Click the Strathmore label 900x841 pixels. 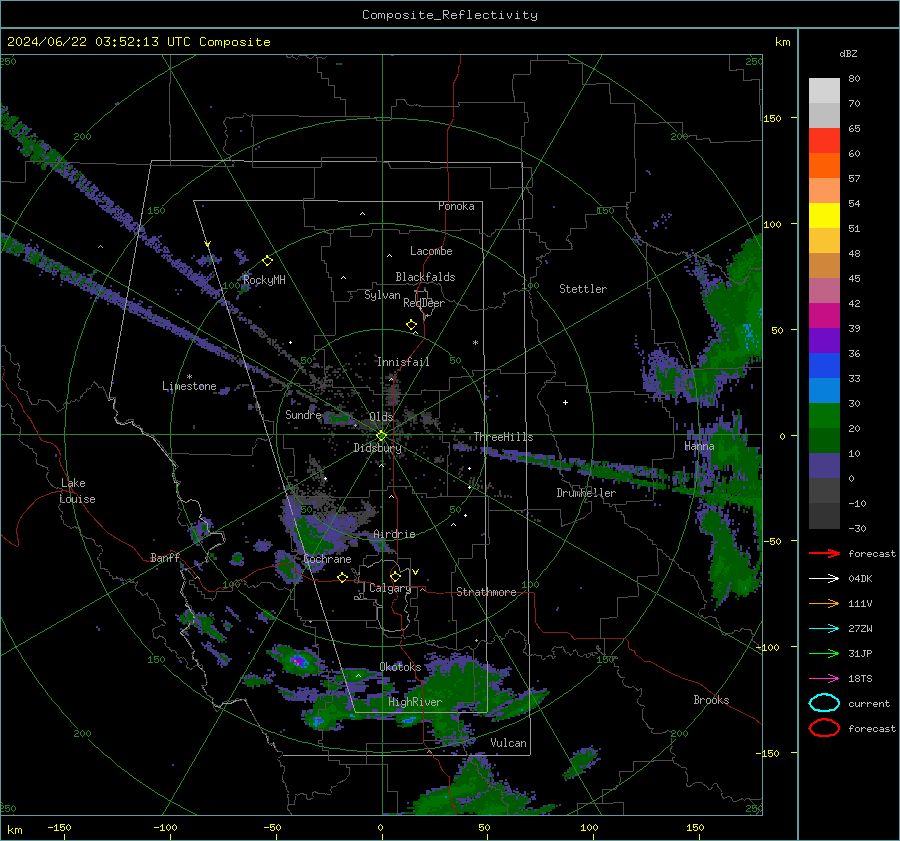coord(486,592)
